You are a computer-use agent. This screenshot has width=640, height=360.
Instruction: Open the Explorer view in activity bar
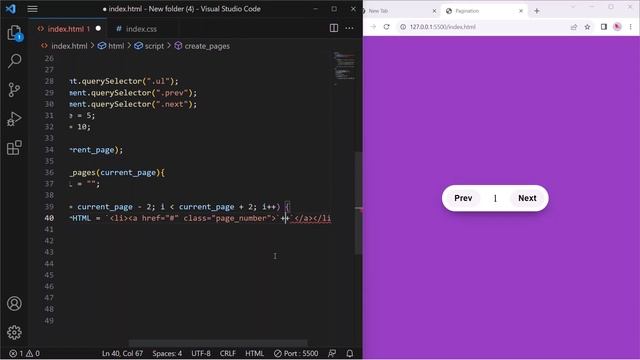coord(14,33)
